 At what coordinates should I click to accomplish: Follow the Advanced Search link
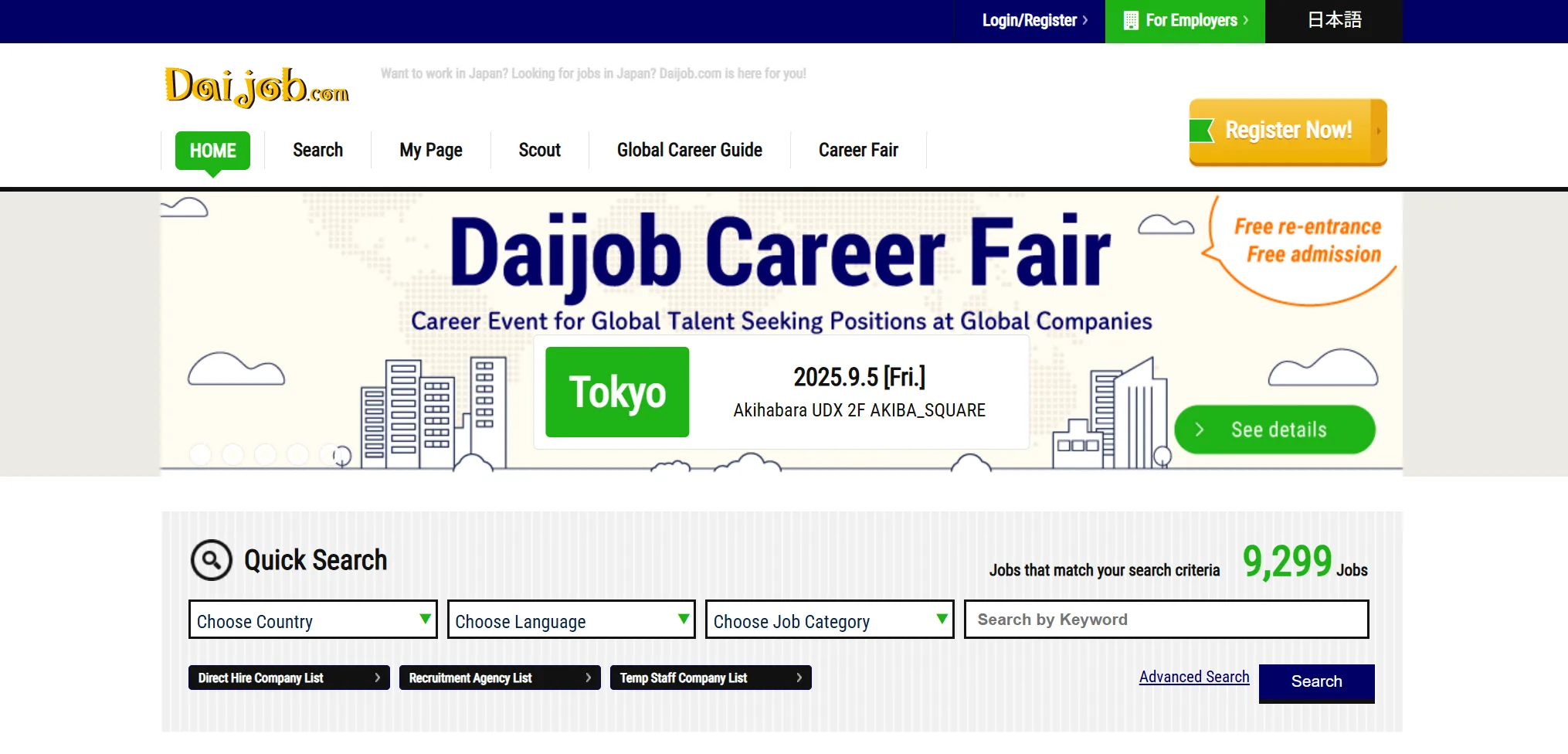coord(1194,677)
